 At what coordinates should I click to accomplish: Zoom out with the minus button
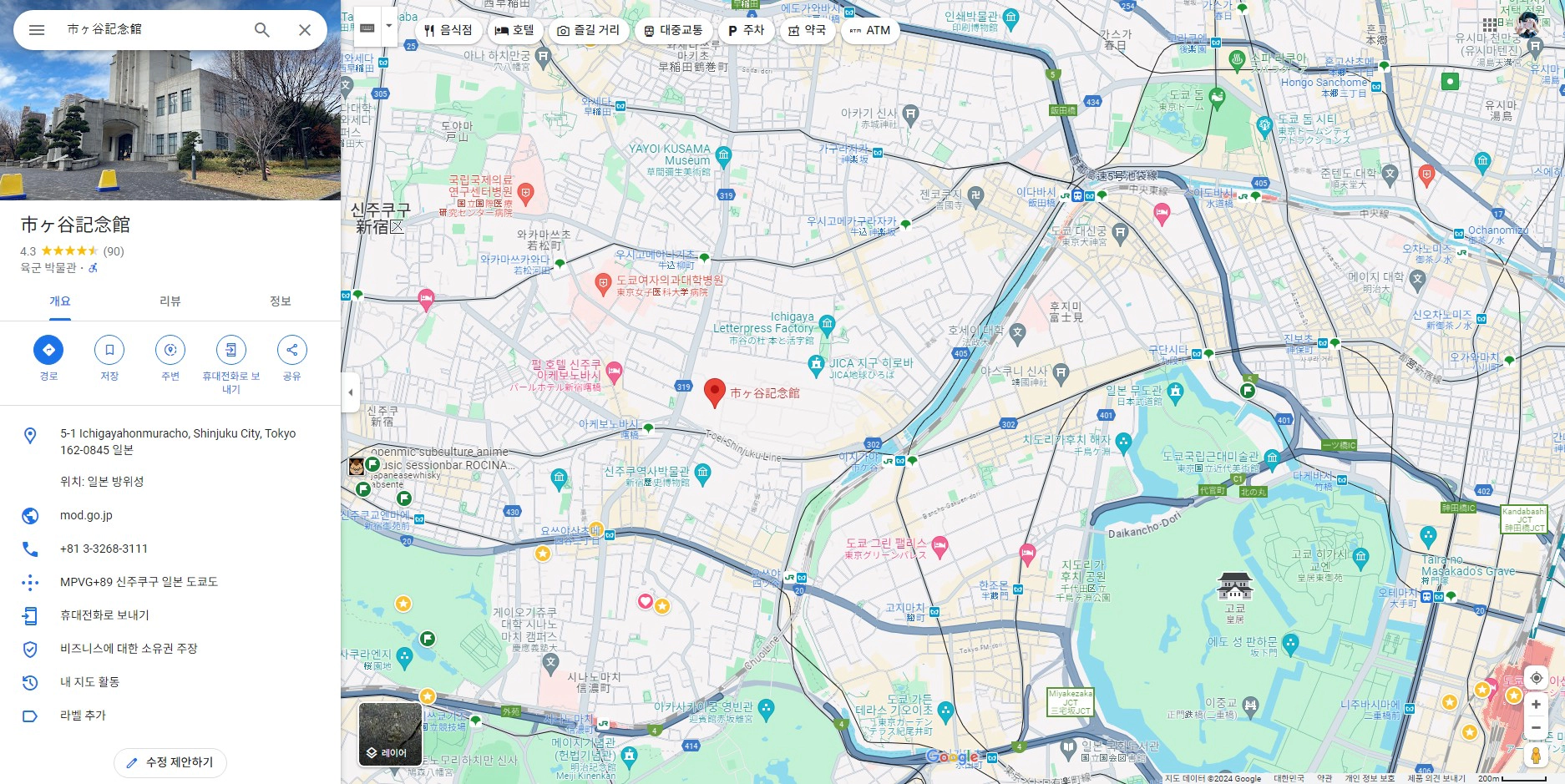[x=1536, y=728]
